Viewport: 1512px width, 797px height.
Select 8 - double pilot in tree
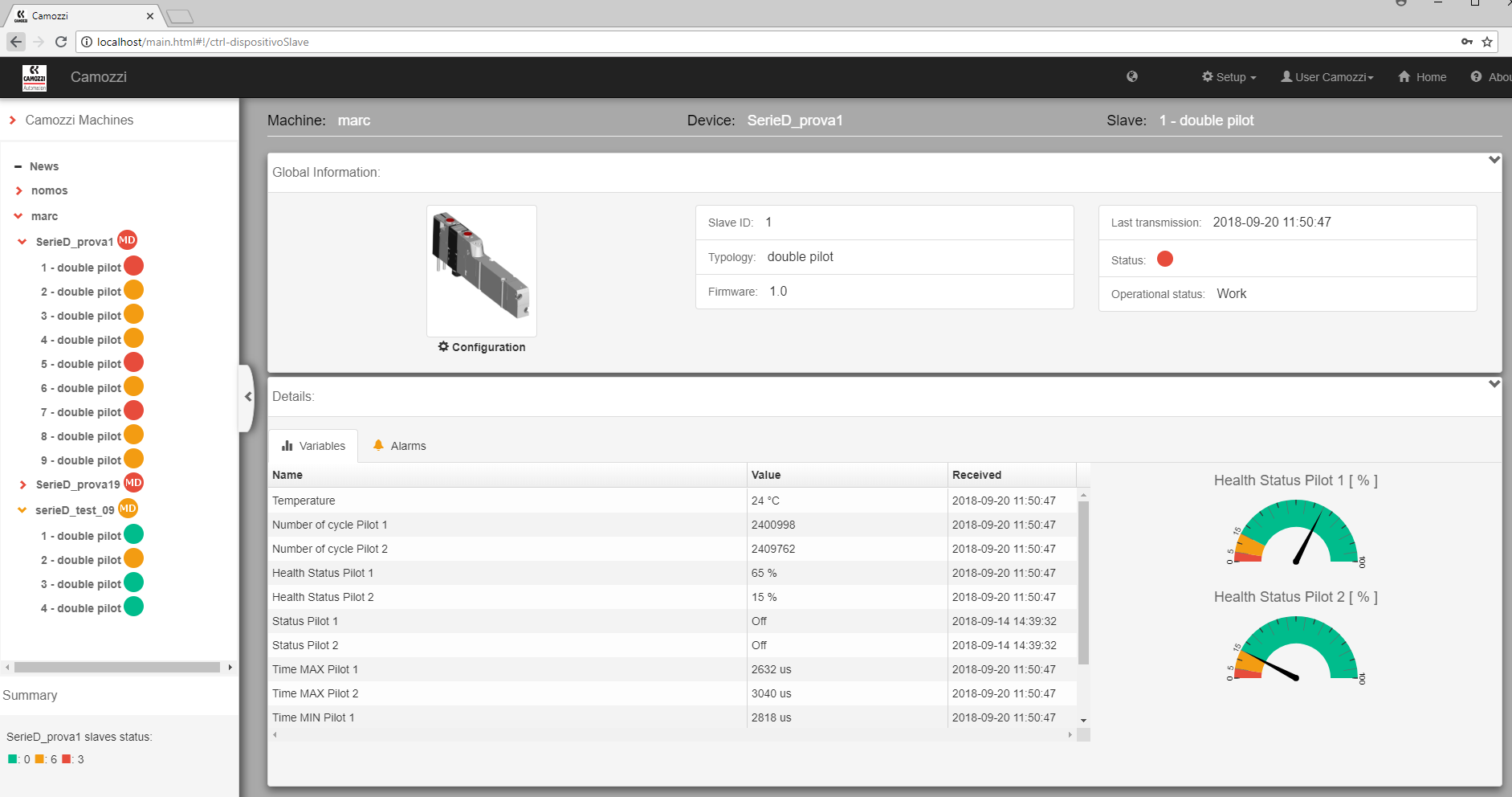[x=81, y=436]
